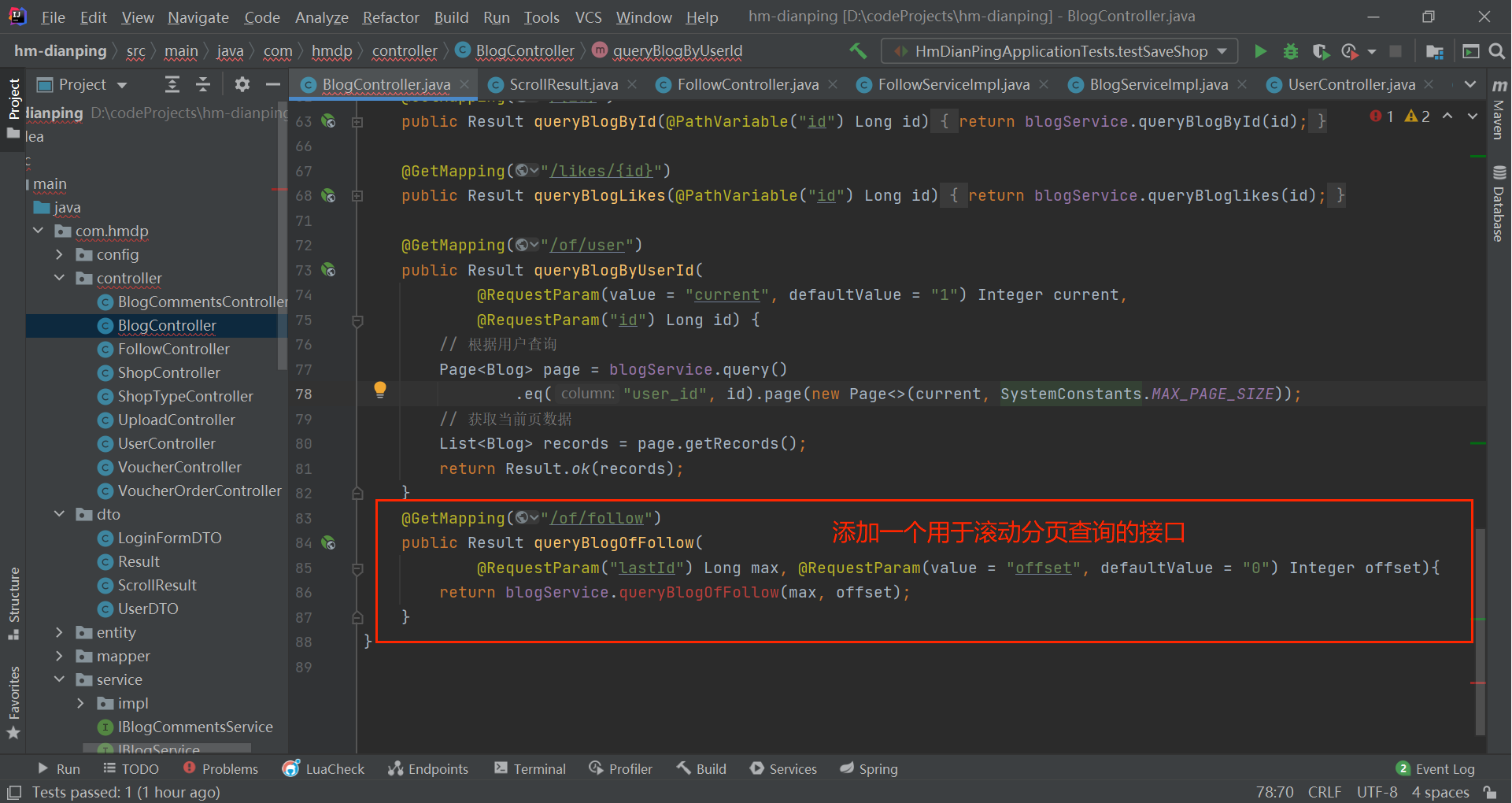Run with coverage icon in toolbar
Image resolution: width=1512 pixels, height=803 pixels.
click(1321, 51)
